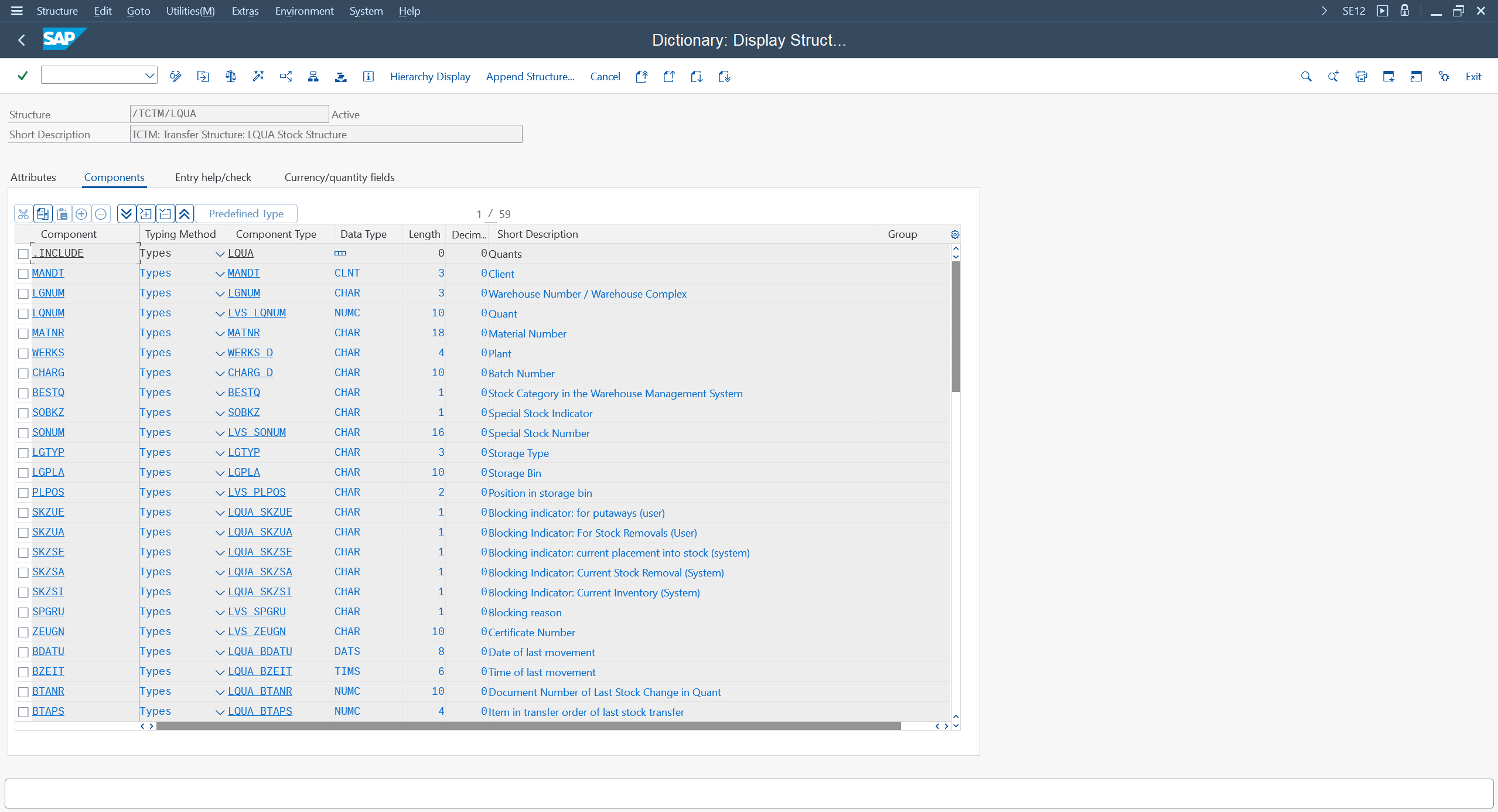
Task: Check the box beside the LGPLA component
Action: [23, 473]
